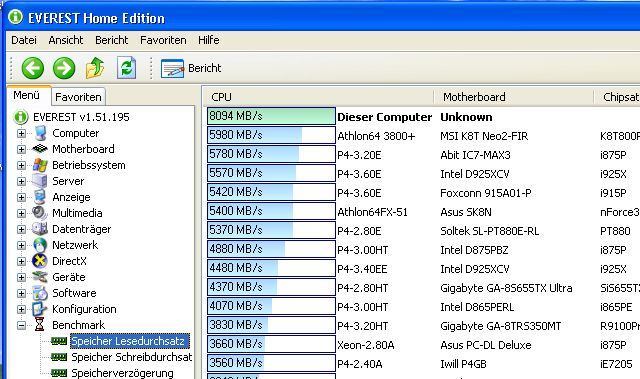640x379 pixels.
Task: Click the Software disc icon
Action: [x=40, y=293]
